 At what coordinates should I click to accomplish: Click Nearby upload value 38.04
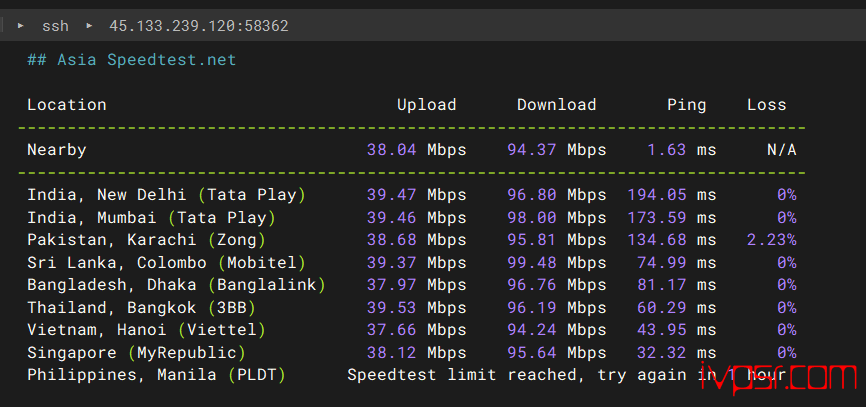(392, 150)
